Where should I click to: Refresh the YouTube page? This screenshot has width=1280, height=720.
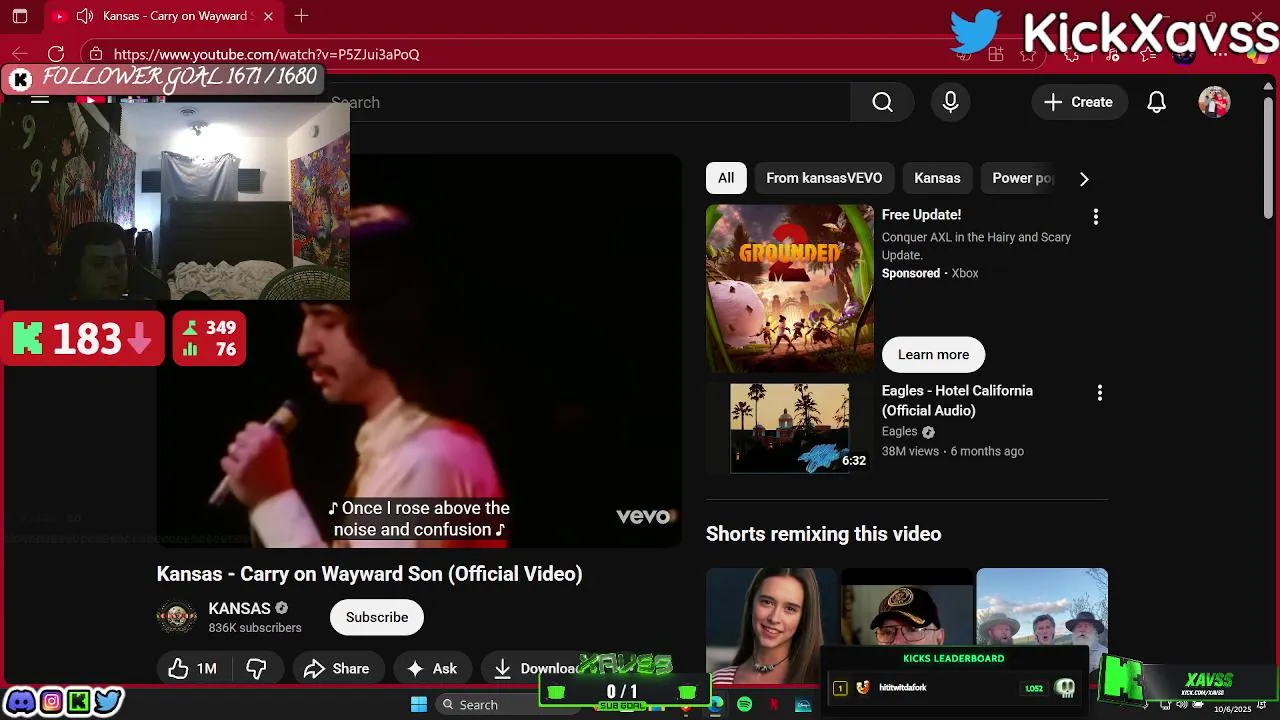coord(56,54)
